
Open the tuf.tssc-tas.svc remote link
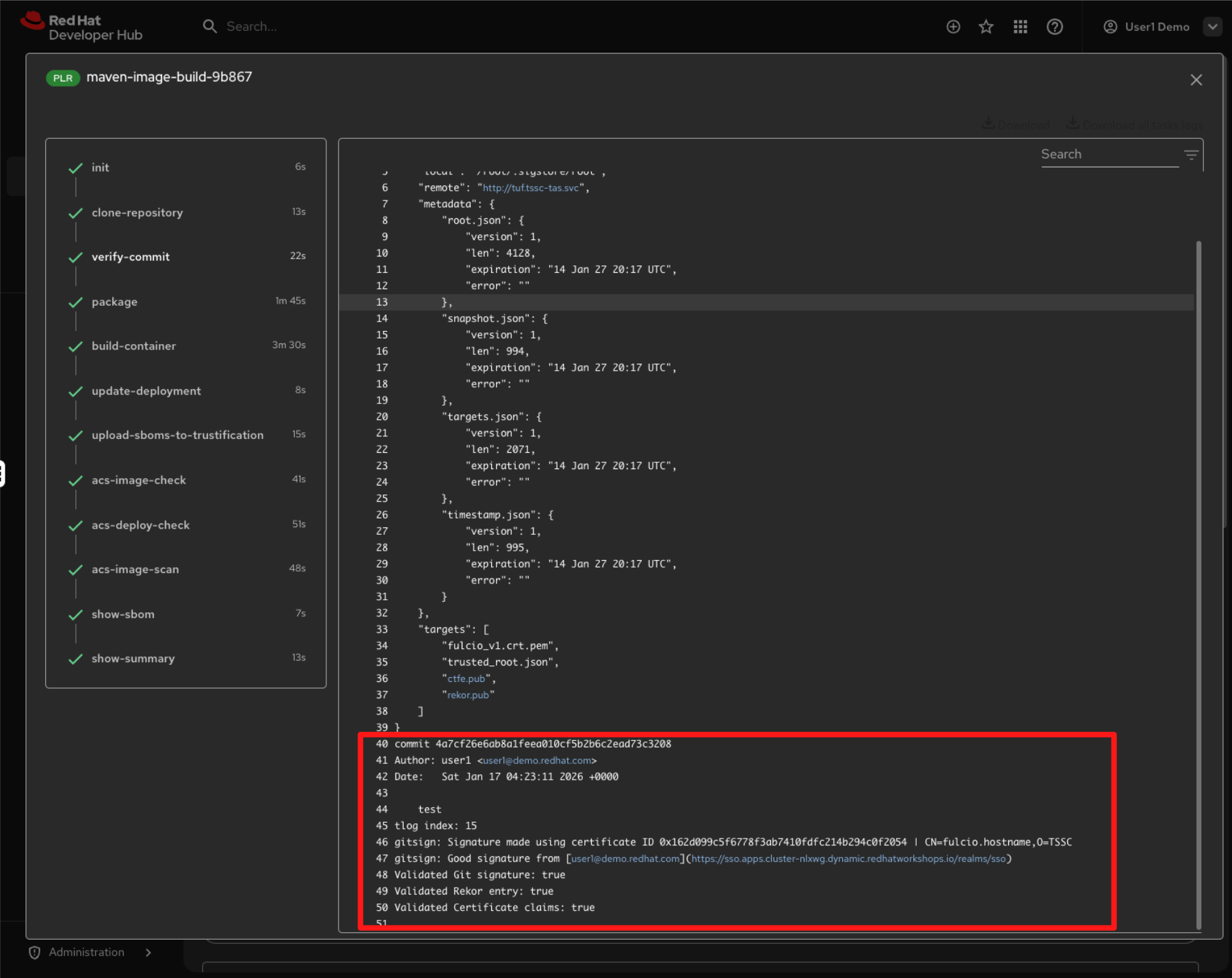[x=531, y=188]
